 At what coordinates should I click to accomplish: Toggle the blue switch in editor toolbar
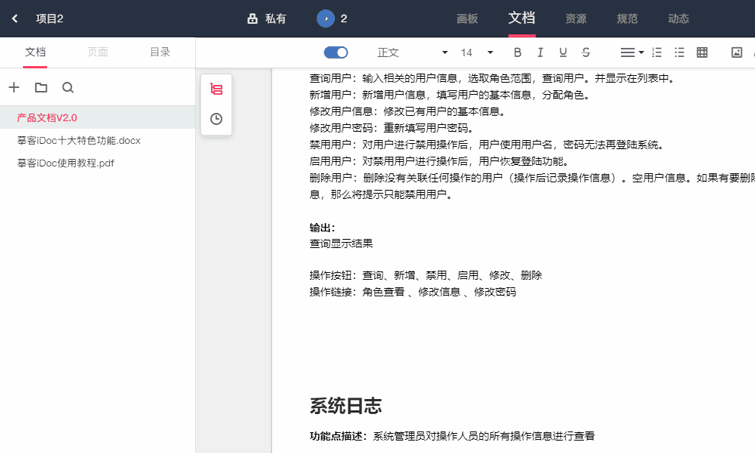coord(336,52)
